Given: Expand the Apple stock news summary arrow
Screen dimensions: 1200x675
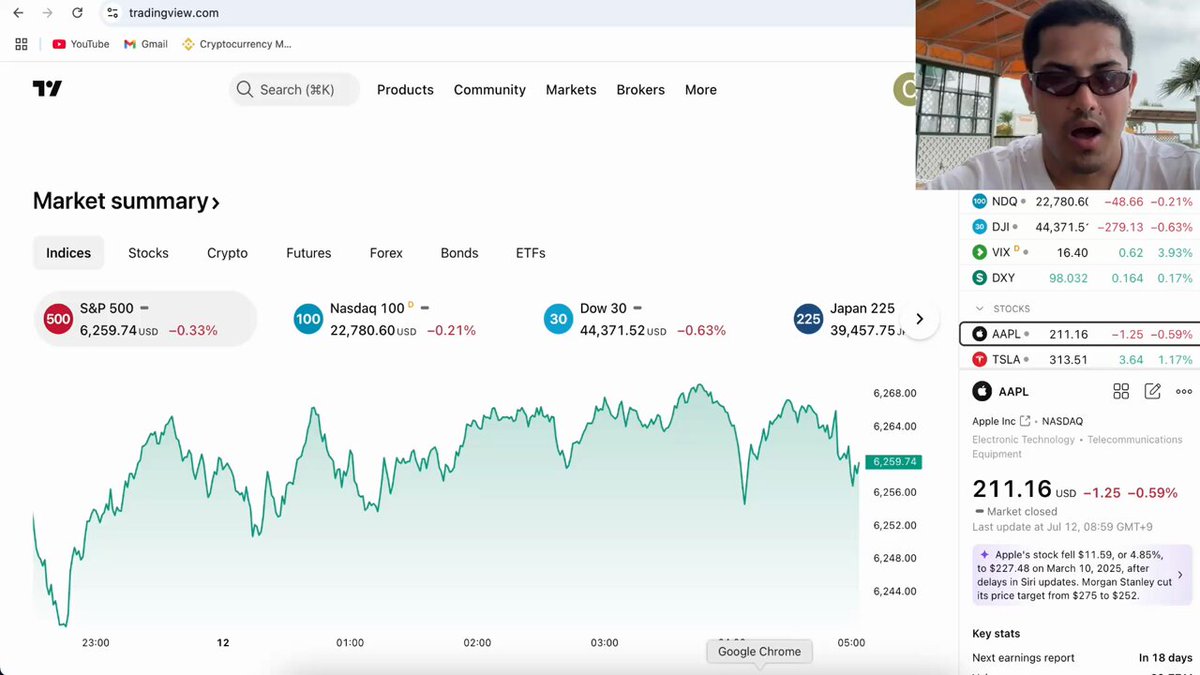Looking at the screenshot, I should 1180,575.
